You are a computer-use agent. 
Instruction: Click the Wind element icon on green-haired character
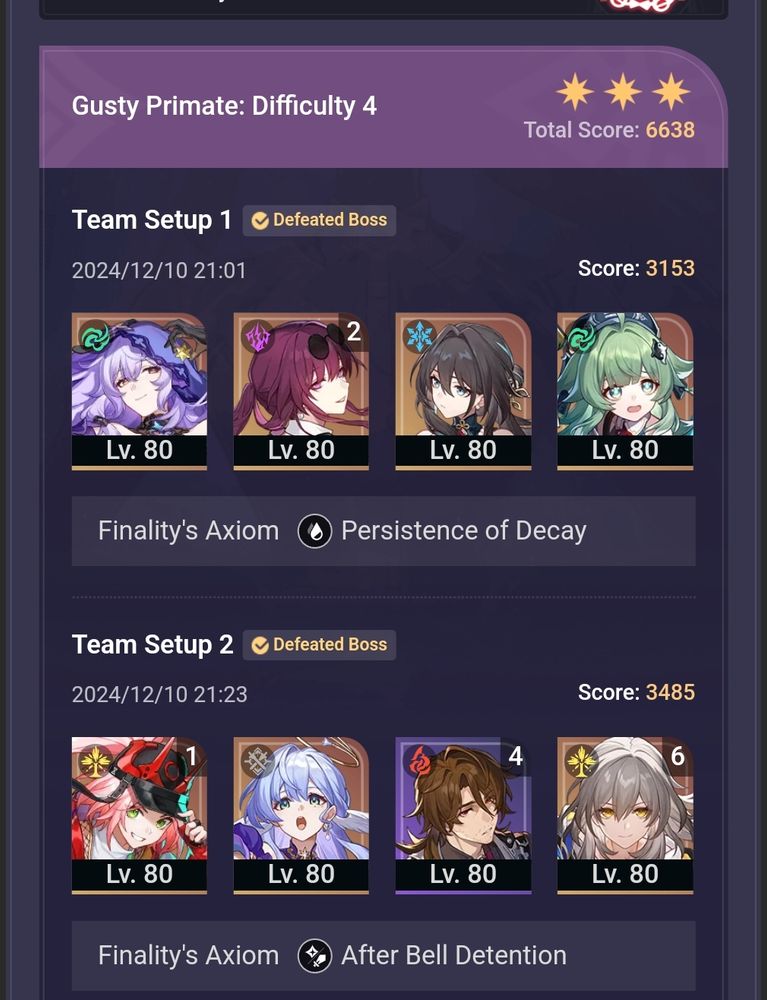point(579,337)
